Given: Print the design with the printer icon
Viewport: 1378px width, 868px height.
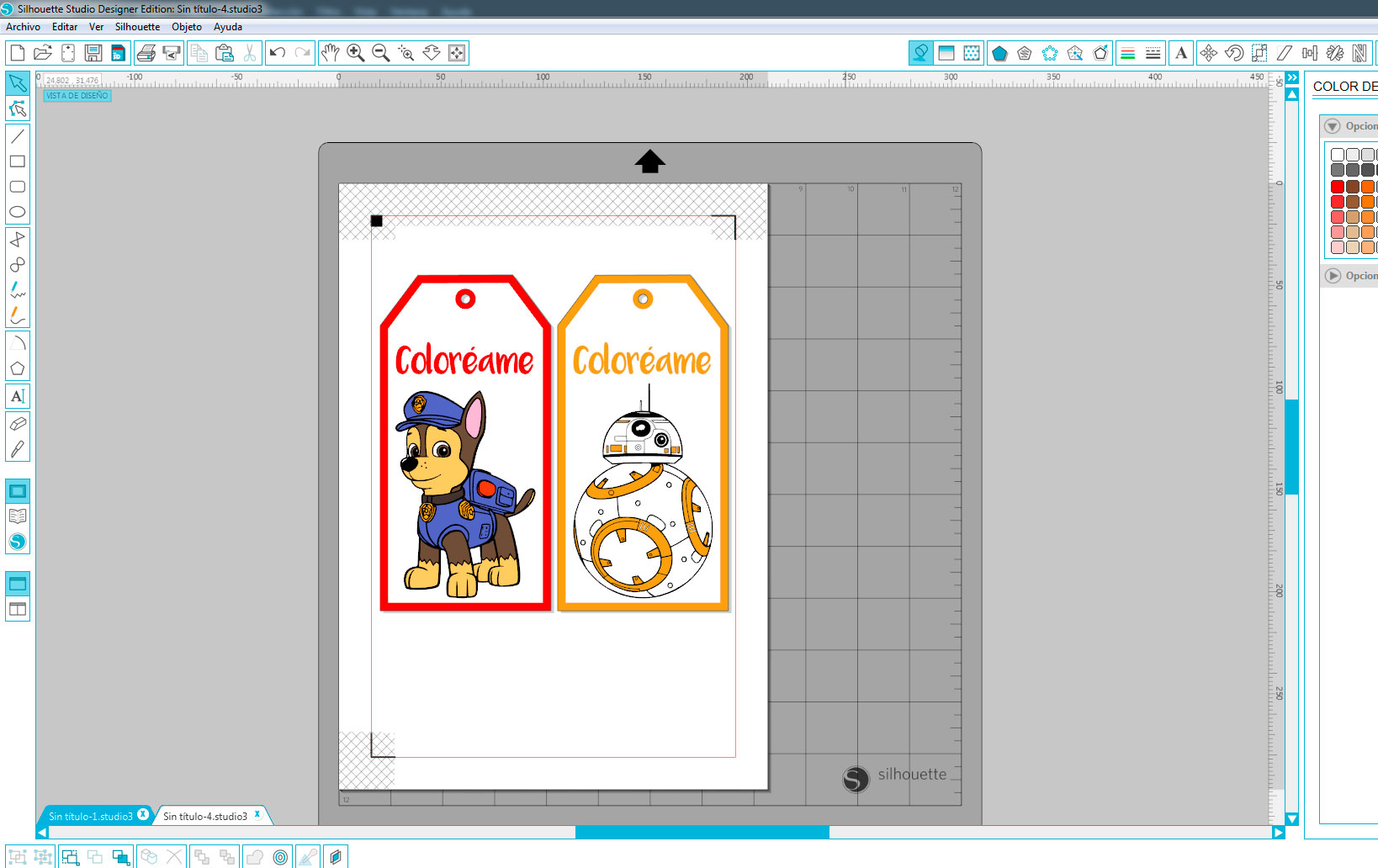Looking at the screenshot, I should [146, 53].
